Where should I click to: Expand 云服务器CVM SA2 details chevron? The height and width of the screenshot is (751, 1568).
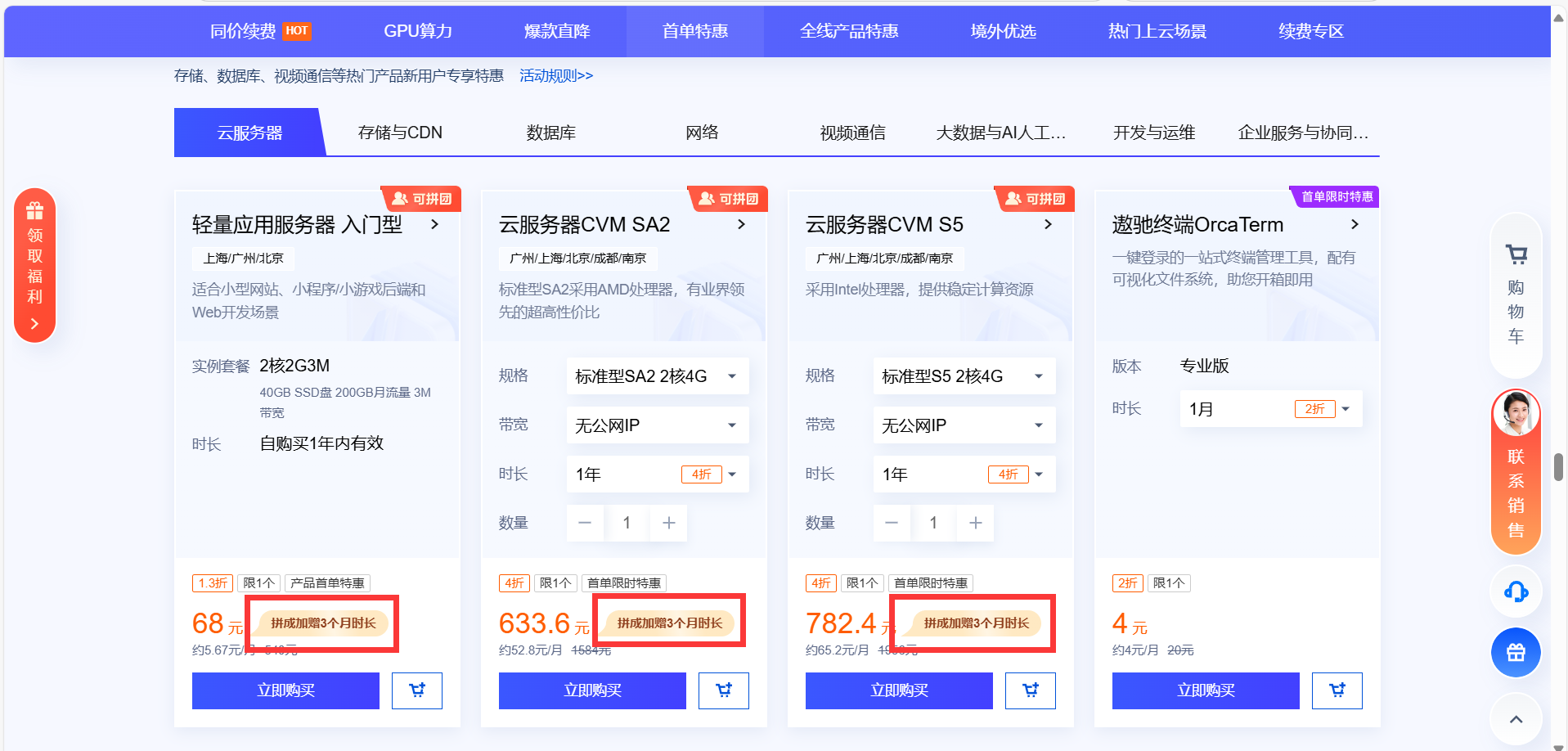(x=742, y=224)
